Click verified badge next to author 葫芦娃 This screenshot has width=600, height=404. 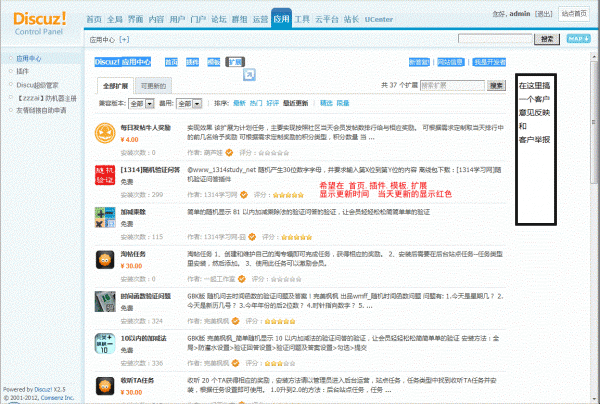point(229,153)
